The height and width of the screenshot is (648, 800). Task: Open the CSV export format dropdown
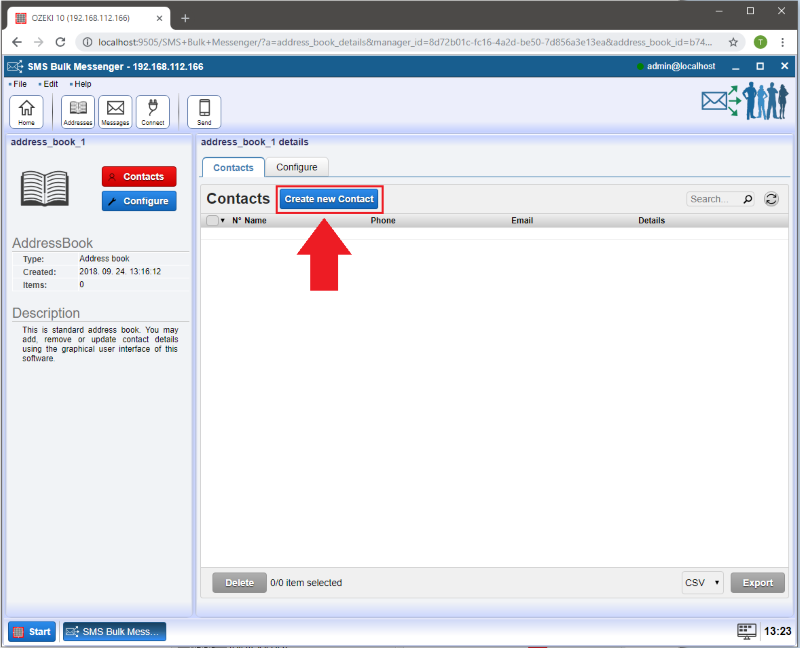[x=702, y=582]
